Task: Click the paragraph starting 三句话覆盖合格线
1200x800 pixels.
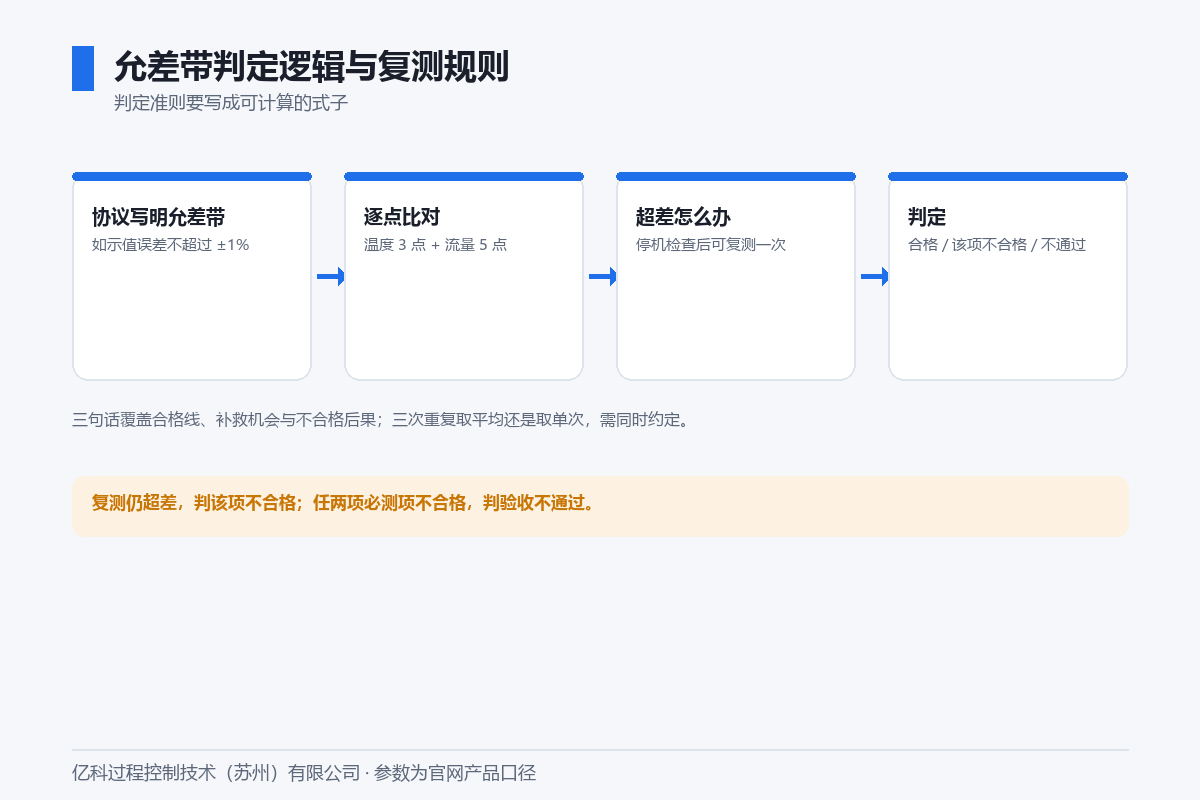Action: pyautogui.click(x=381, y=420)
